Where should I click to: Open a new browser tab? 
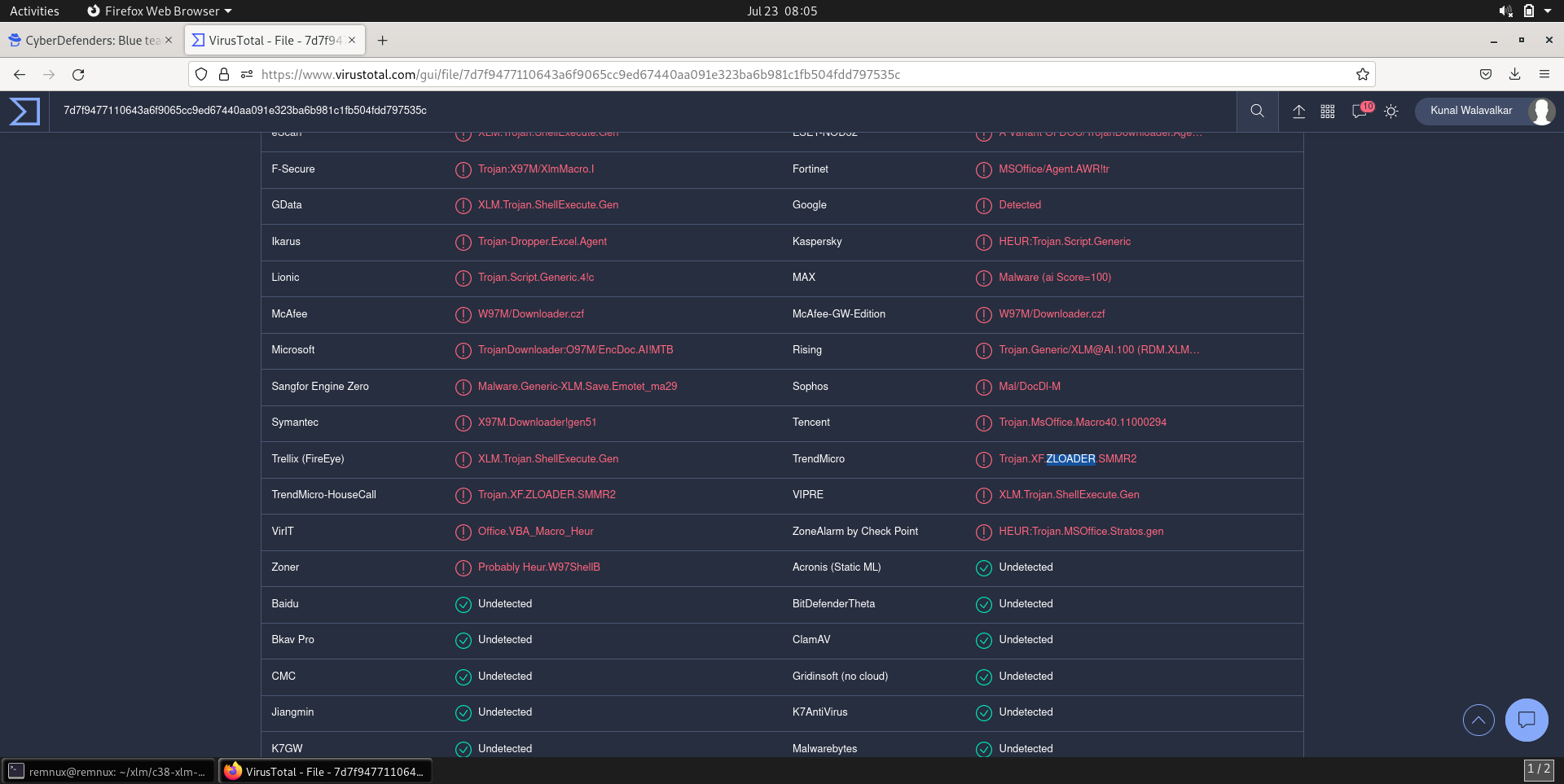(x=382, y=40)
